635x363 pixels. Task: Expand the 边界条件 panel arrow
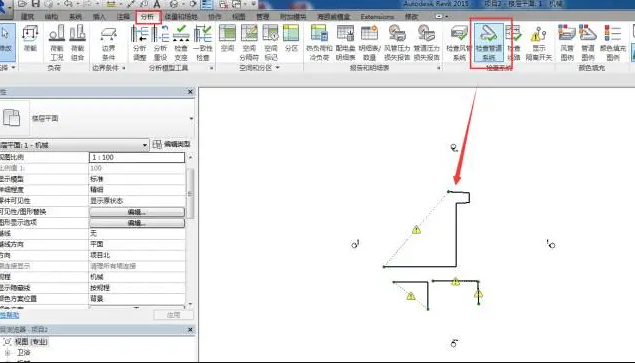coord(124,68)
